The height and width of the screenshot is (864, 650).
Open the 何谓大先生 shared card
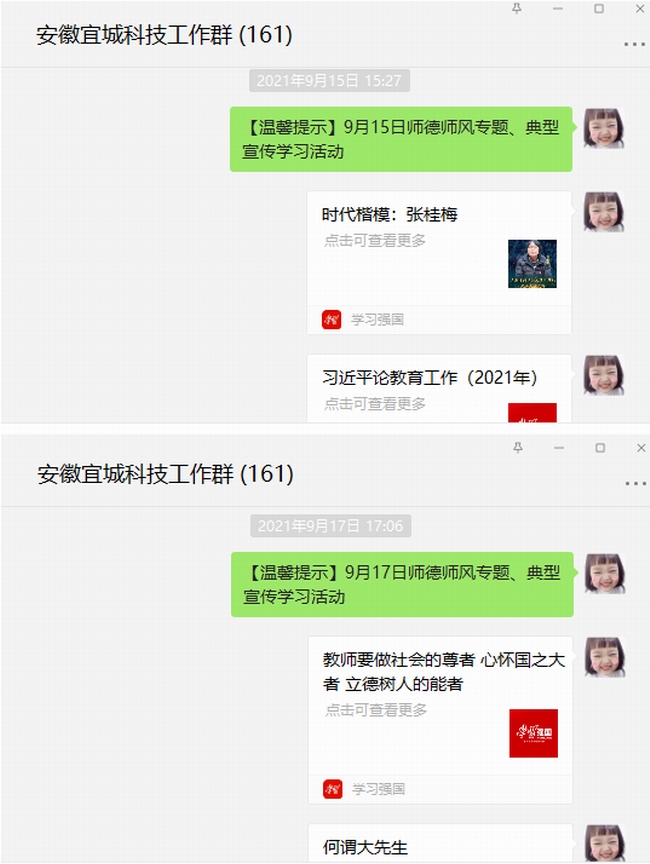pyautogui.click(x=440, y=844)
